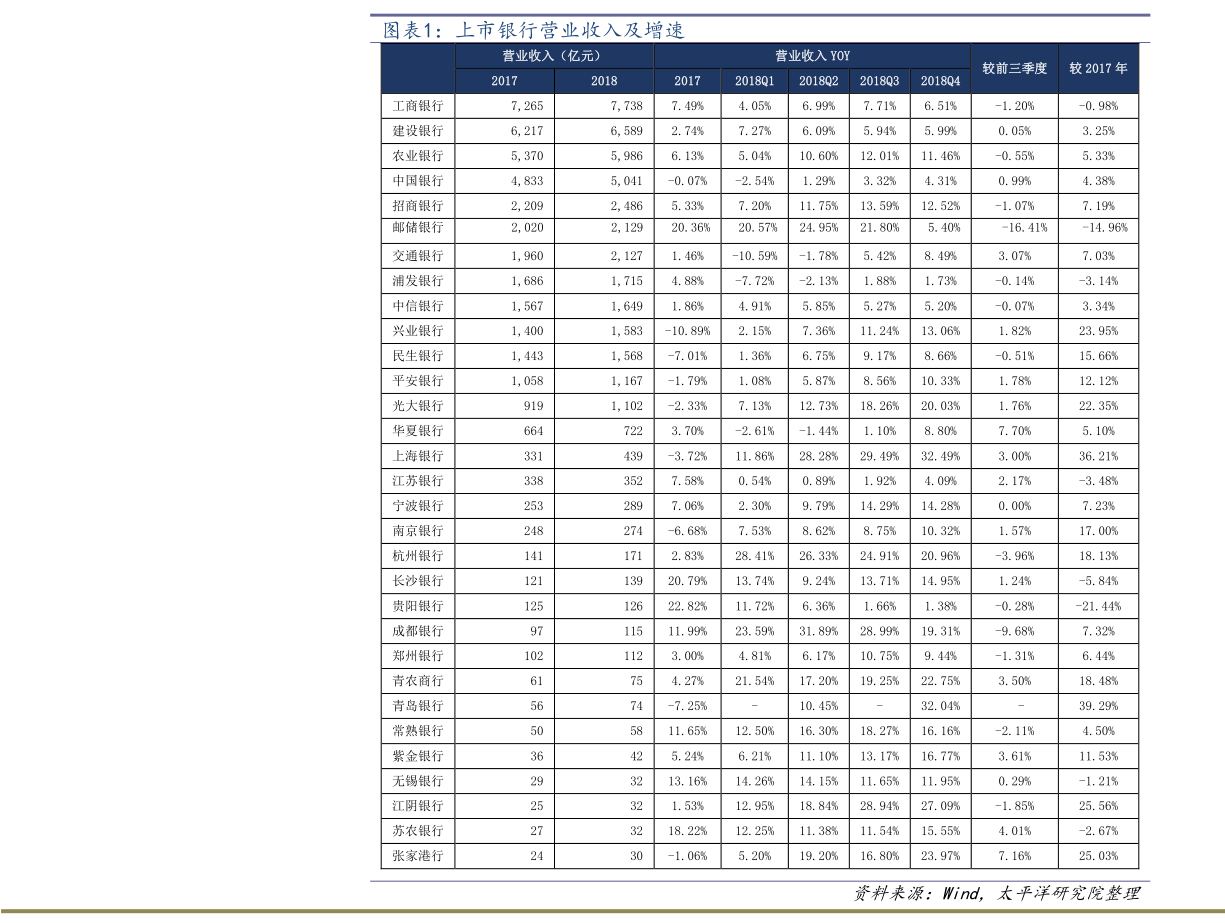The width and height of the screenshot is (1225, 923).
Task: Click the 苏农银行 row label
Action: click(418, 831)
